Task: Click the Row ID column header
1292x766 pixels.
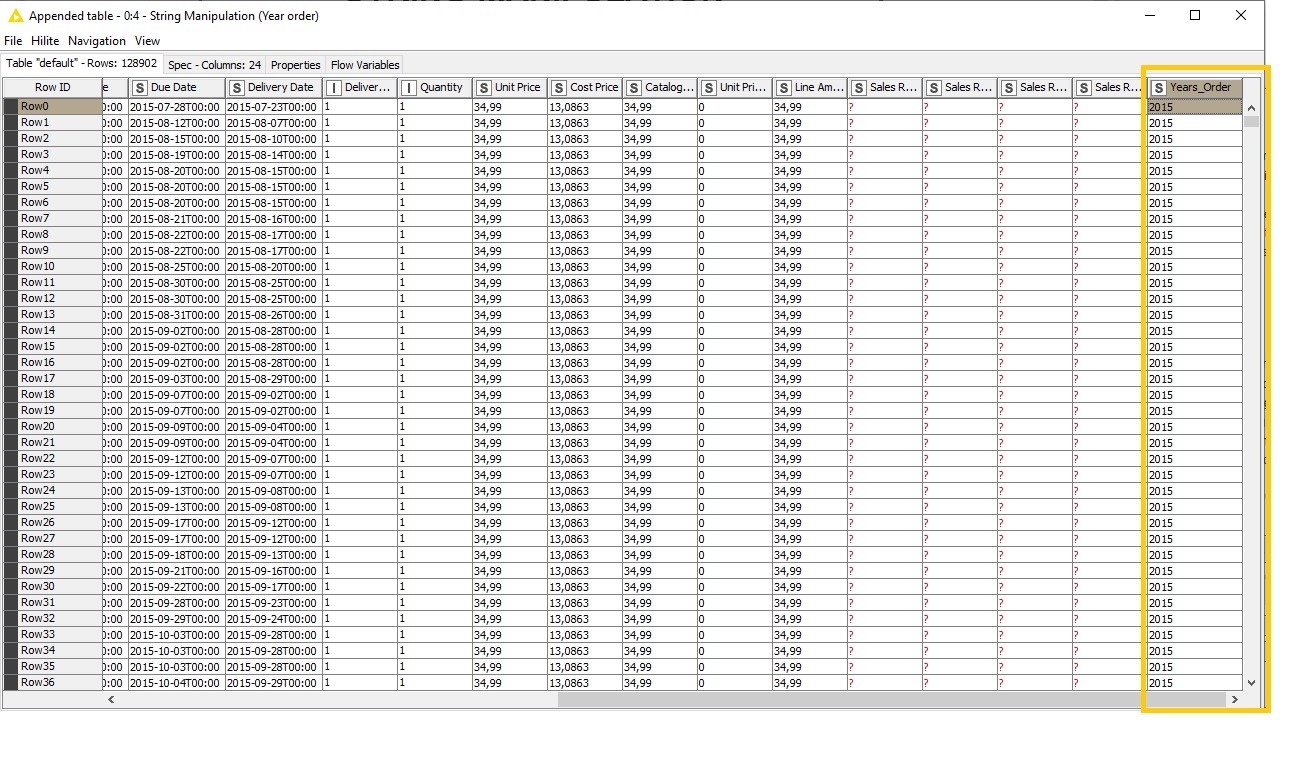Action: [x=52, y=88]
